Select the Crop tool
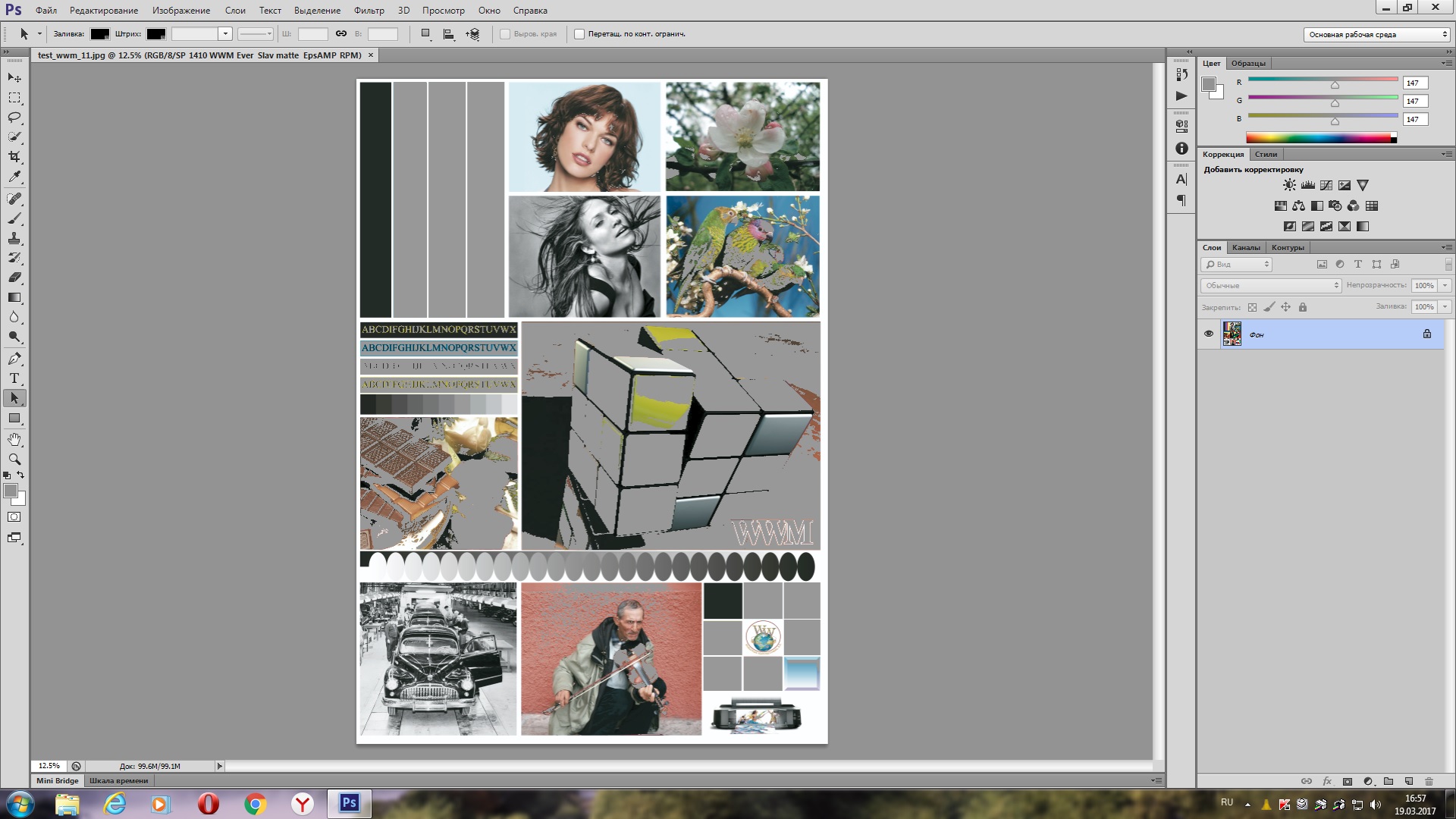Screen dimensions: 1456x819 14,157
